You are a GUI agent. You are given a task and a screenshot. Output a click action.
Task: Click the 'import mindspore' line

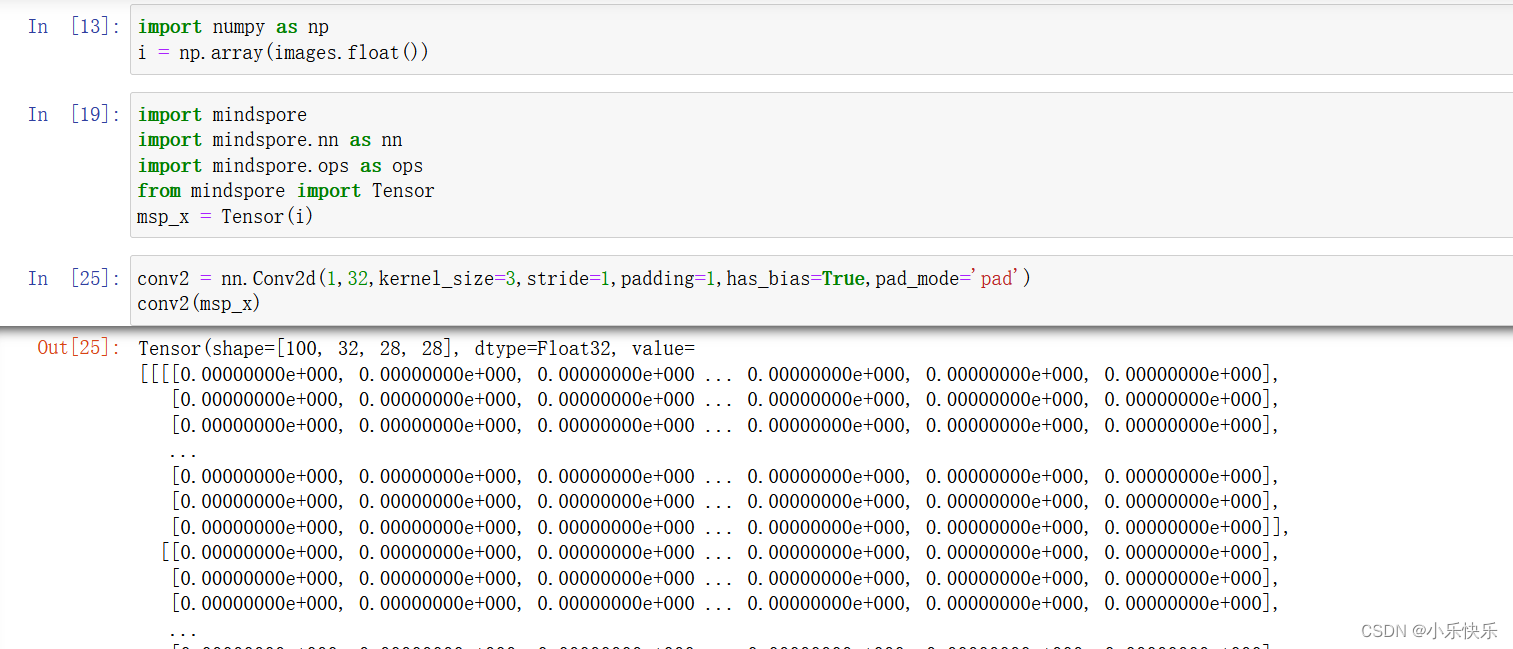(x=221, y=114)
